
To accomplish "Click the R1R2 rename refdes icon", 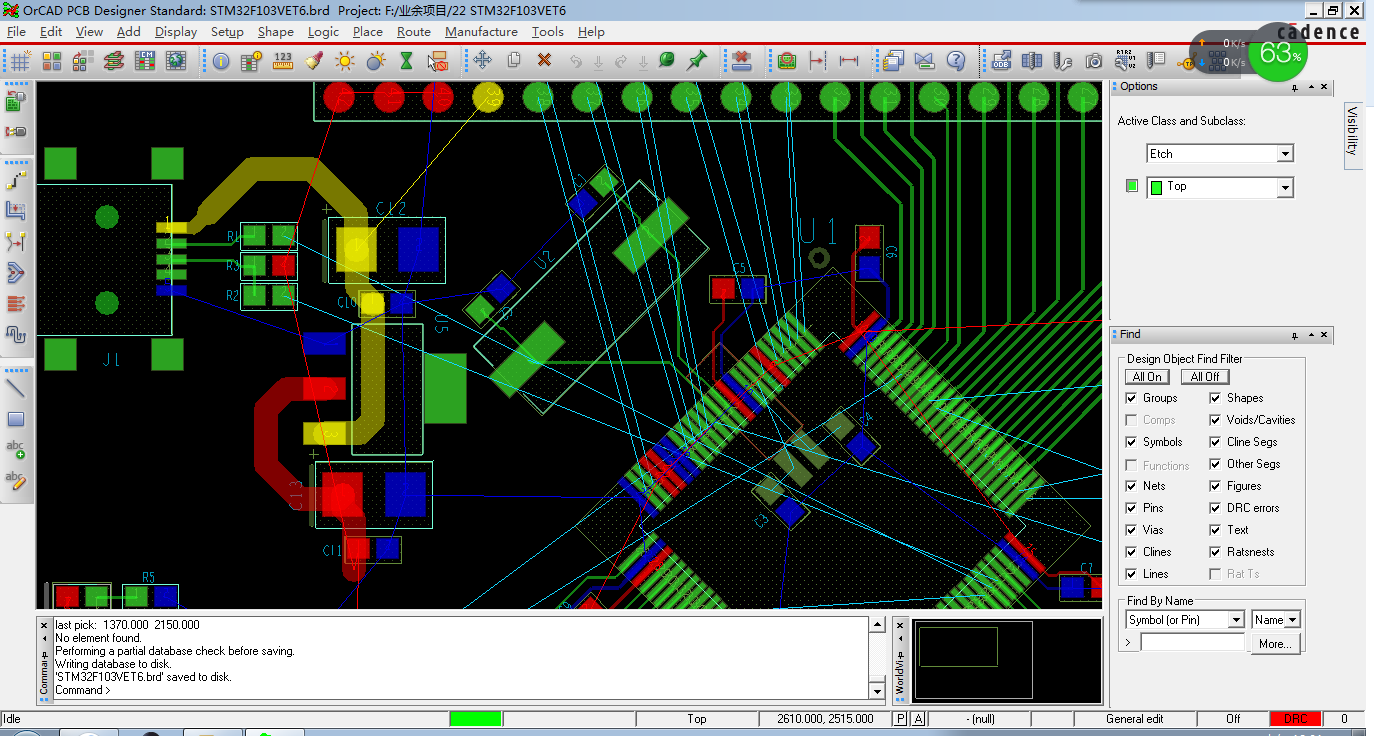I will [x=1125, y=61].
